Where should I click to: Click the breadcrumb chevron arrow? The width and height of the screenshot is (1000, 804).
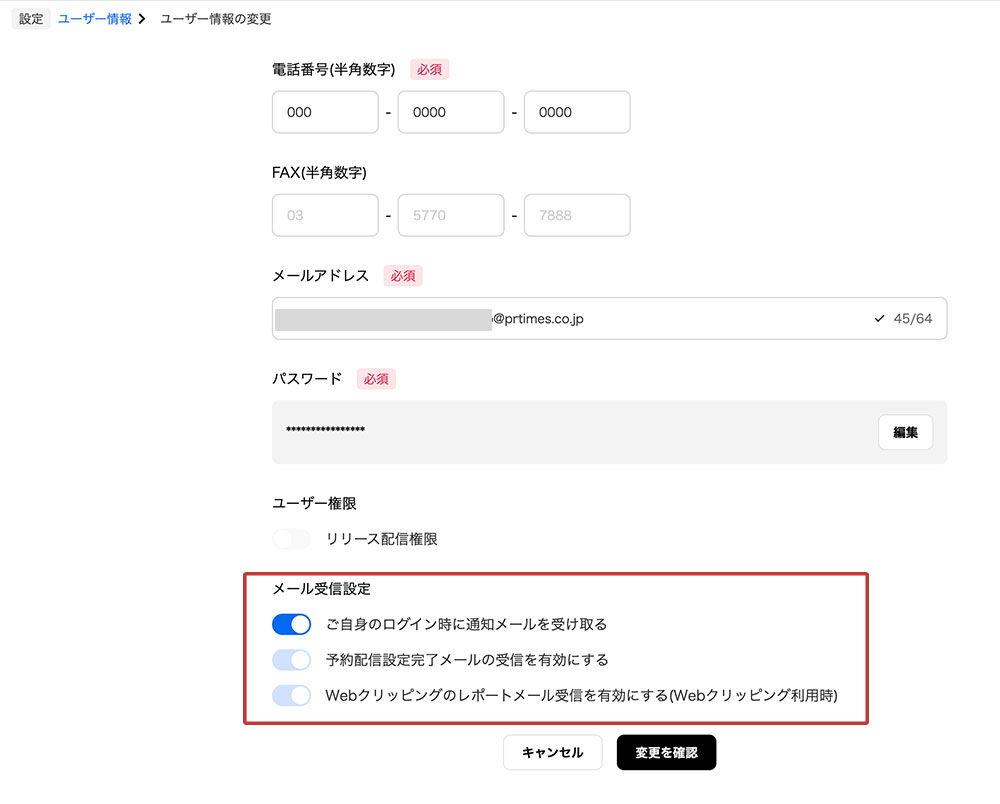click(144, 19)
